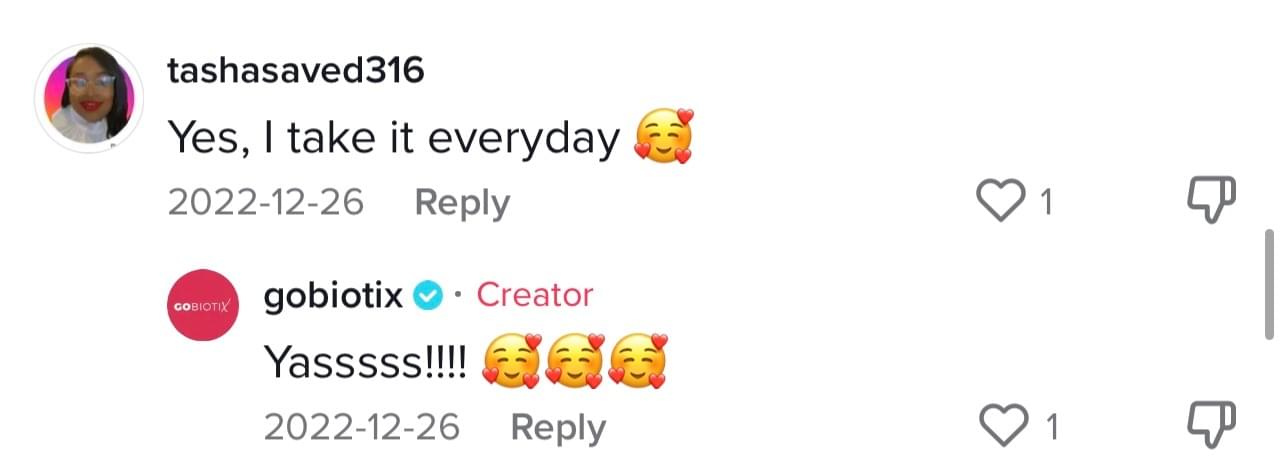Click the date under the tashasaved316 comment
Viewport: 1283px width, 468px height.
coord(265,202)
